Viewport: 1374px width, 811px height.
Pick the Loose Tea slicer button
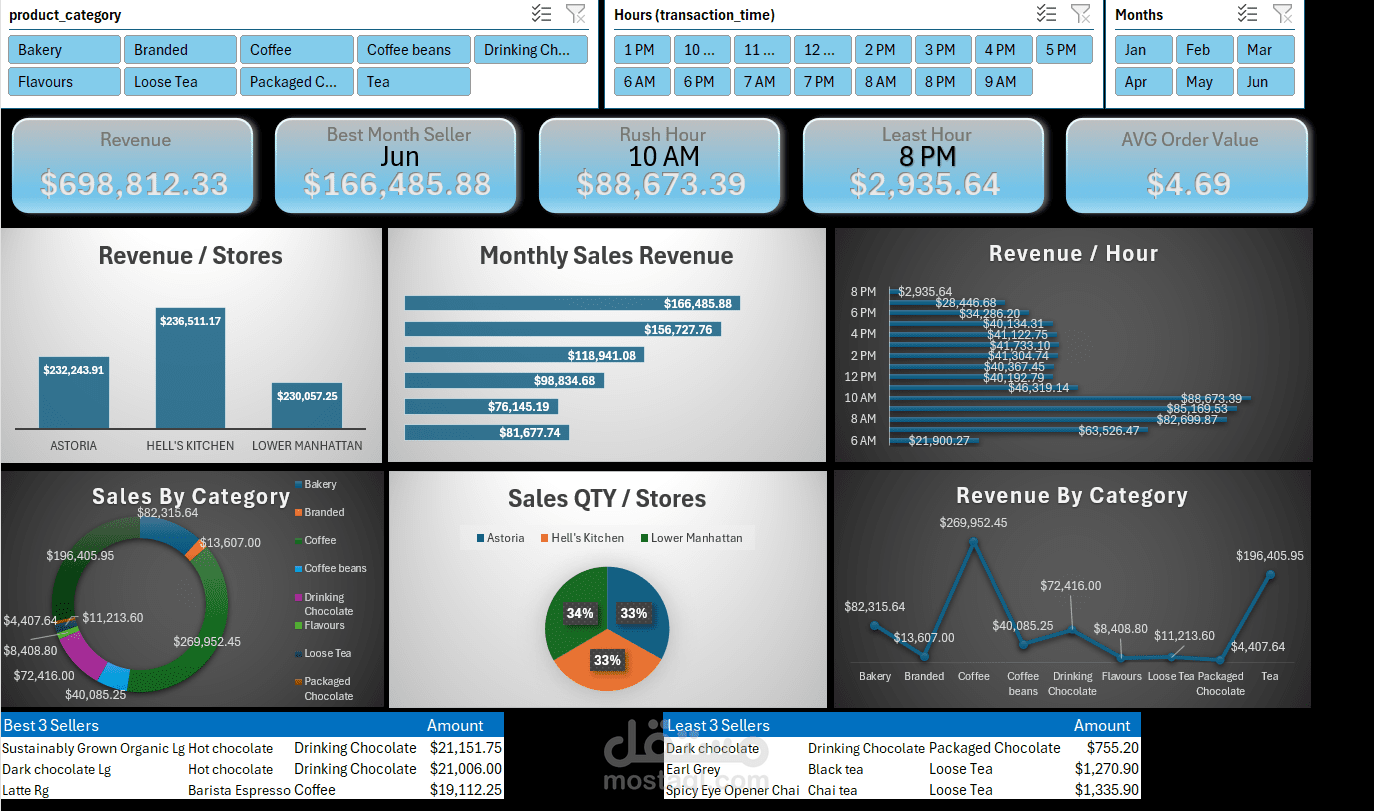(180, 82)
